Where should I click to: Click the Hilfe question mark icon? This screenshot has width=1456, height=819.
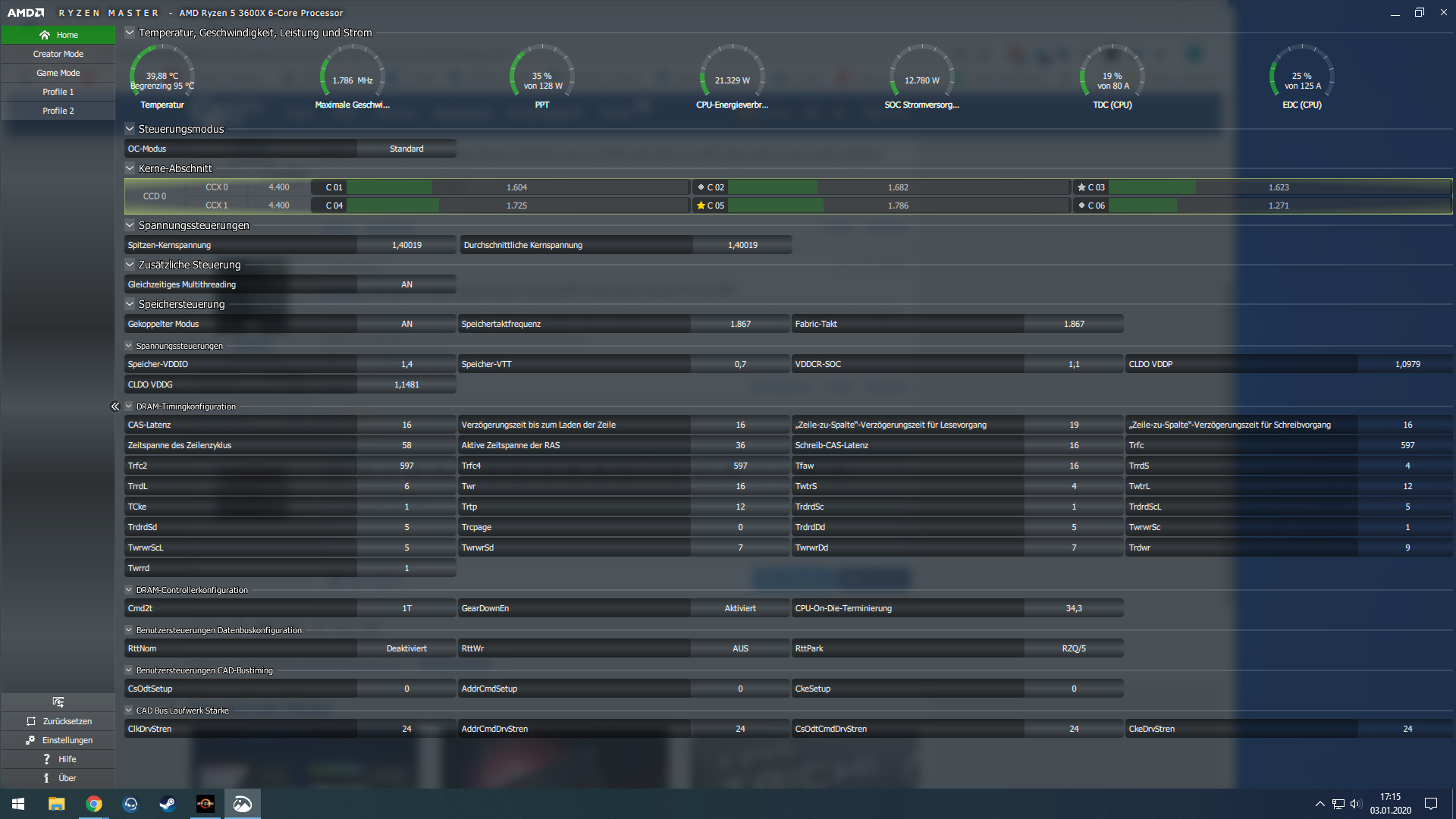(46, 759)
